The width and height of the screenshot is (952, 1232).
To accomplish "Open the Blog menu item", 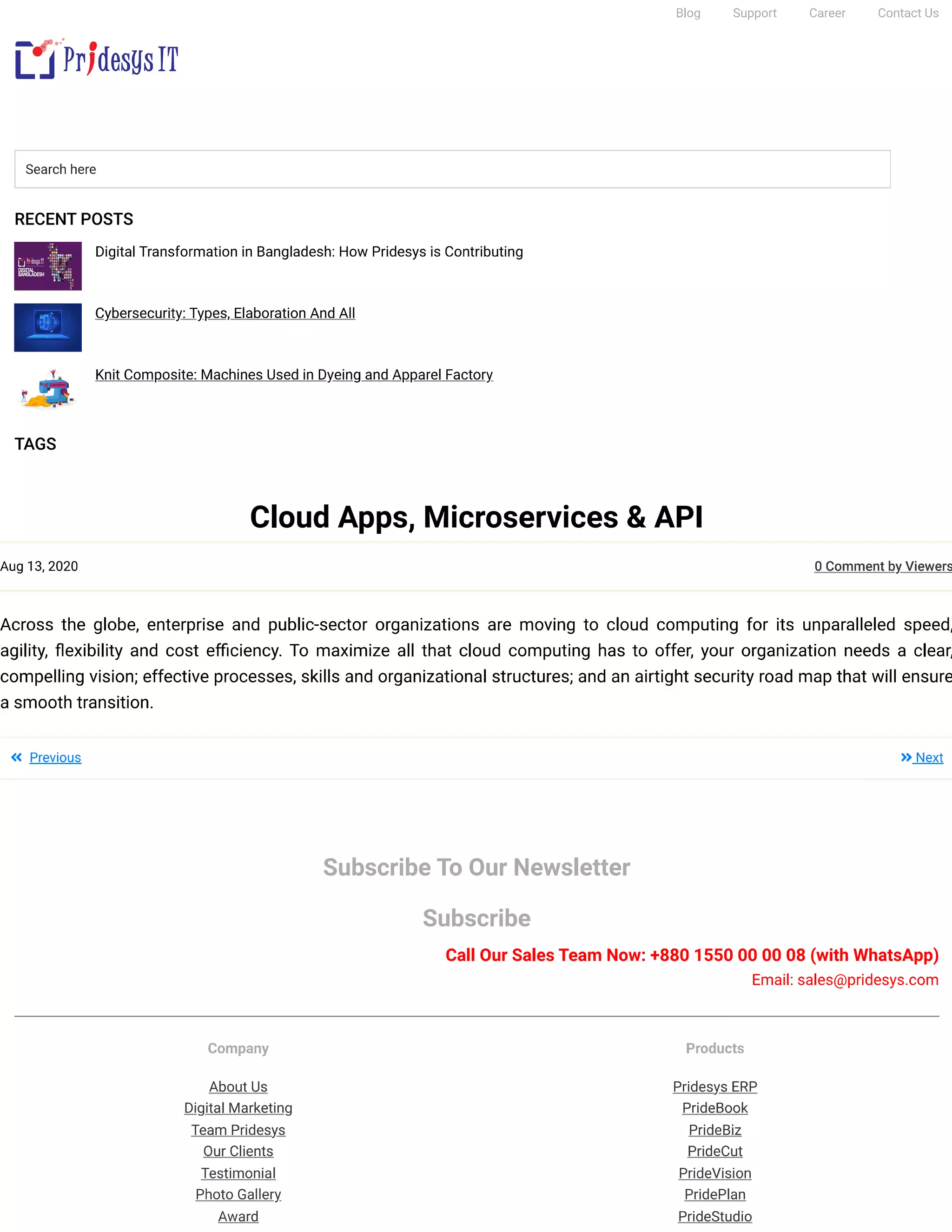I will (688, 13).
